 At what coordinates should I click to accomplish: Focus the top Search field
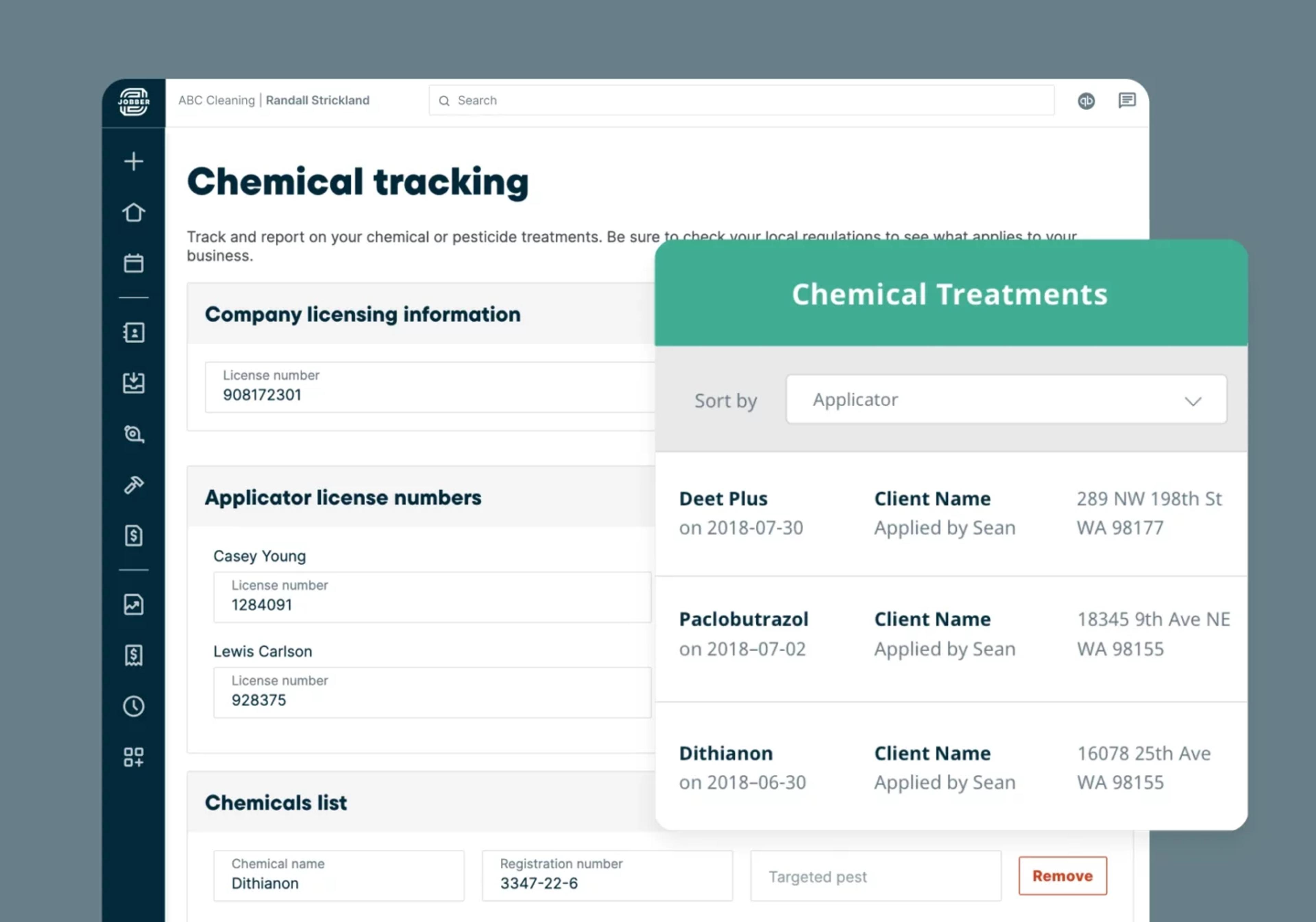pos(742,100)
